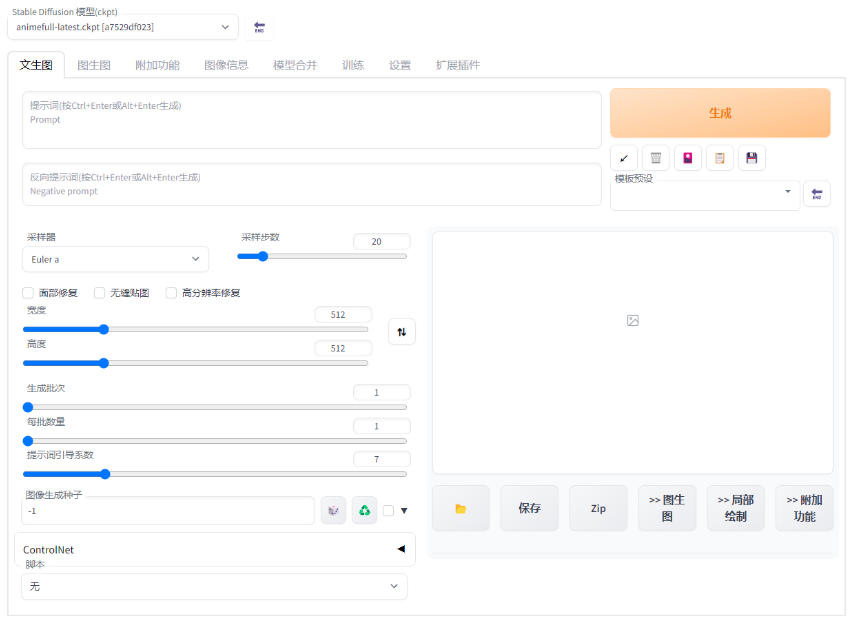The width and height of the screenshot is (854, 622).
Task: Randomize the seed using the dice icon
Action: click(x=333, y=510)
